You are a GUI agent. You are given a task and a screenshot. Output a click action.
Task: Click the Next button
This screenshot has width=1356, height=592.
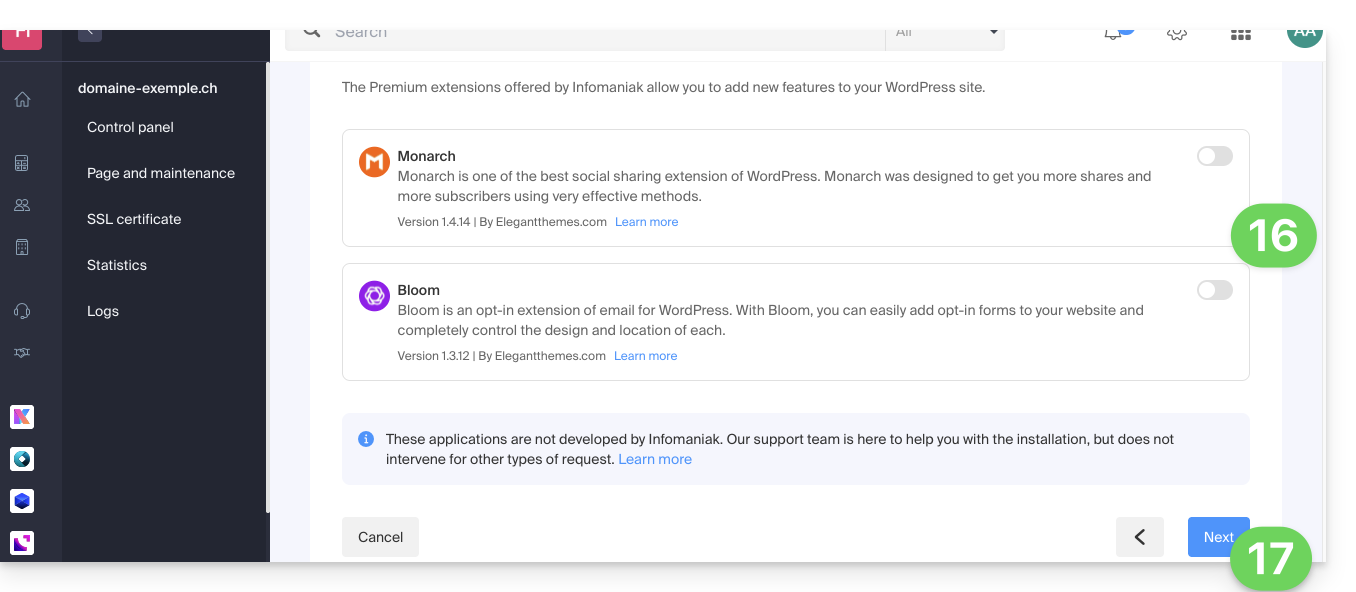click(x=1217, y=537)
